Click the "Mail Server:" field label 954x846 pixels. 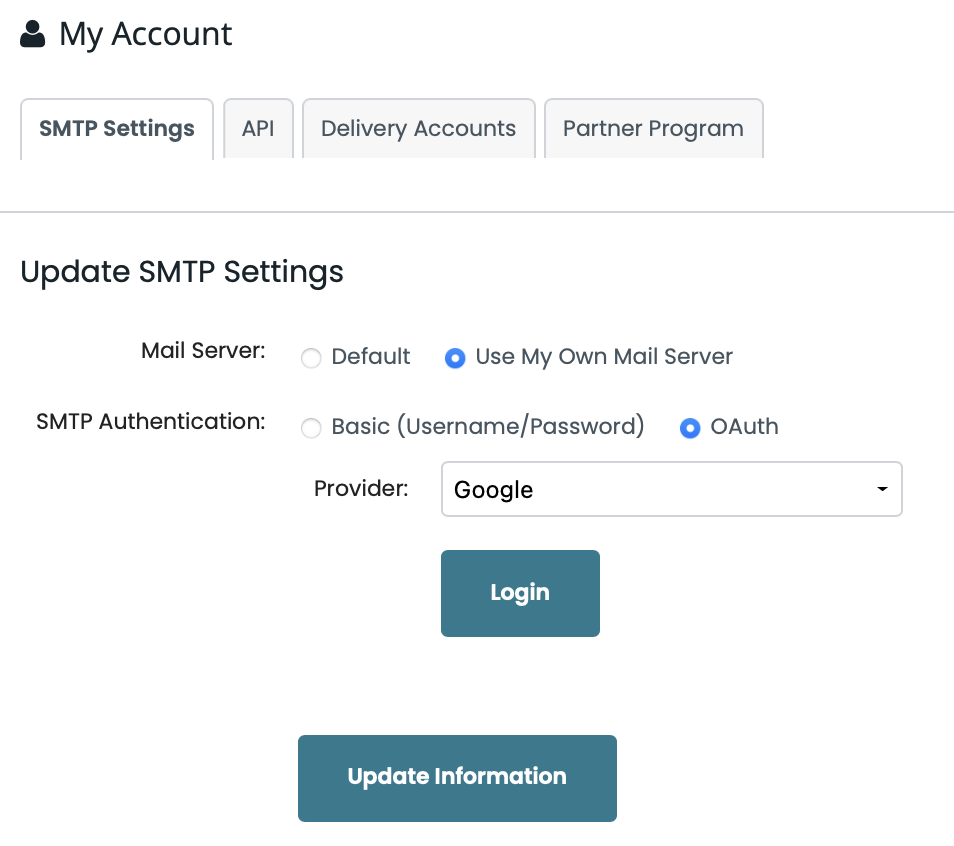click(x=203, y=352)
